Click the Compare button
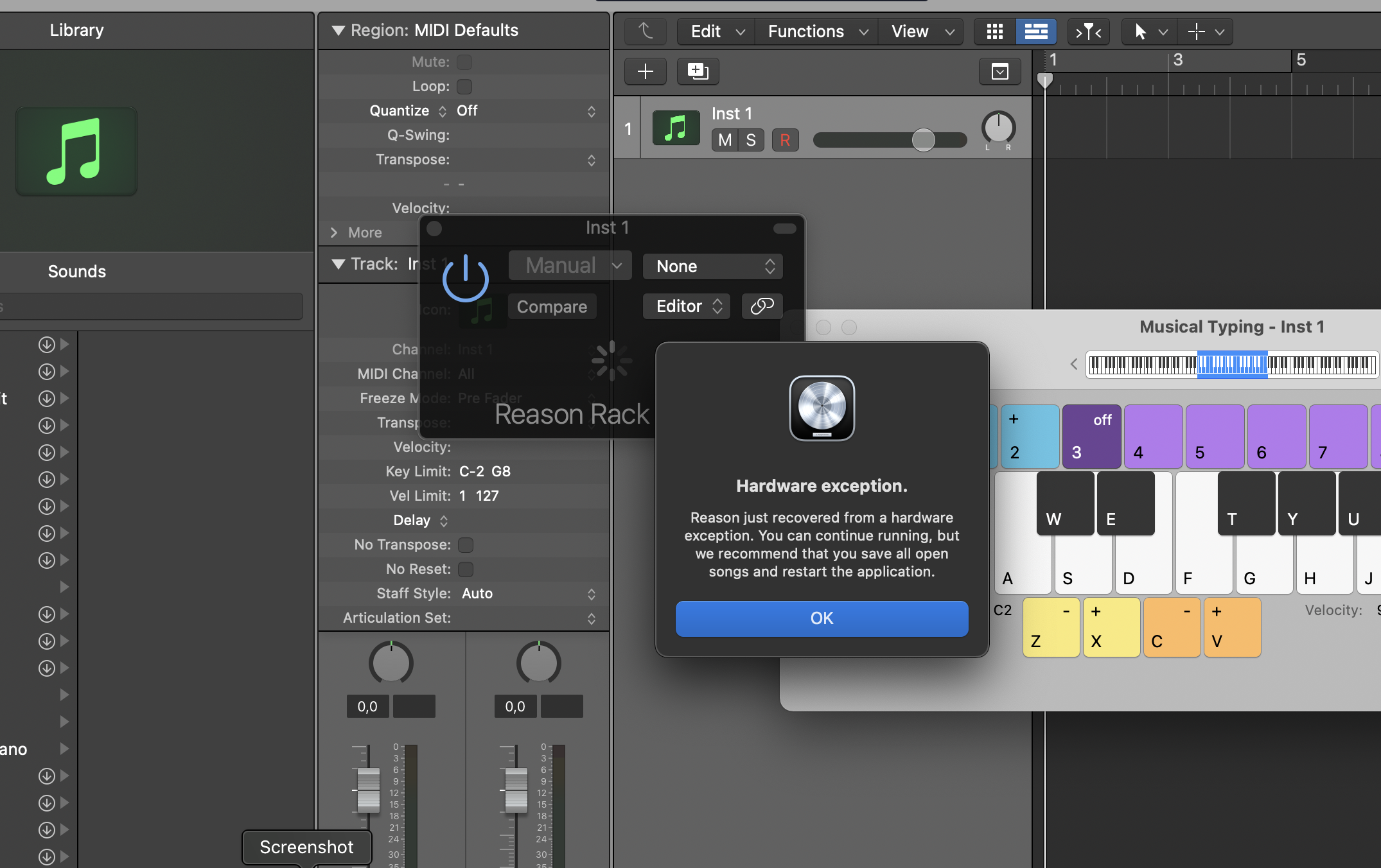1381x868 pixels. 552,306
